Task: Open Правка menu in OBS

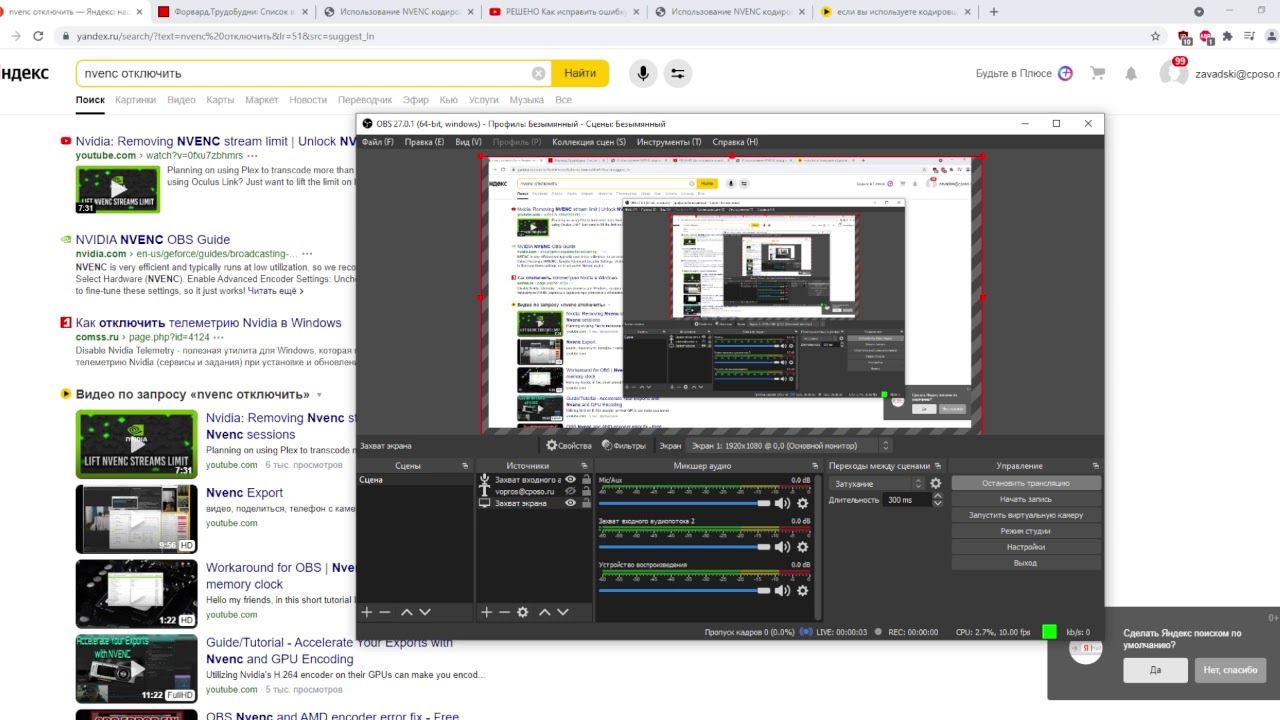Action: [x=425, y=142]
